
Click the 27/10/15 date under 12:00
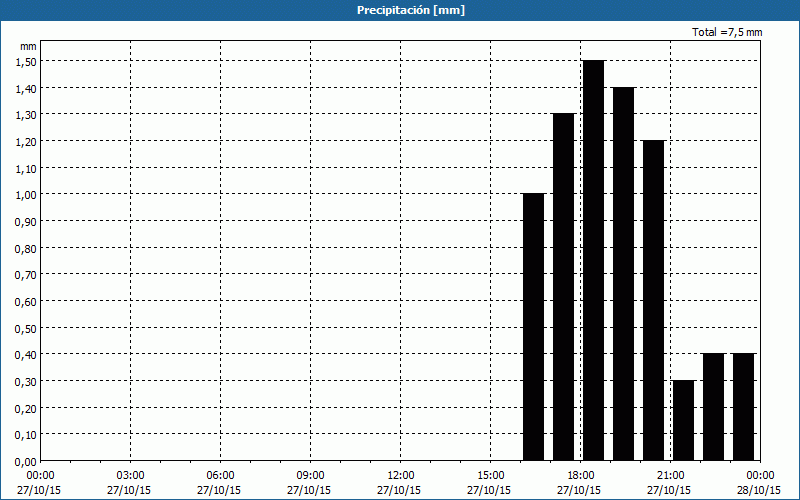click(399, 490)
